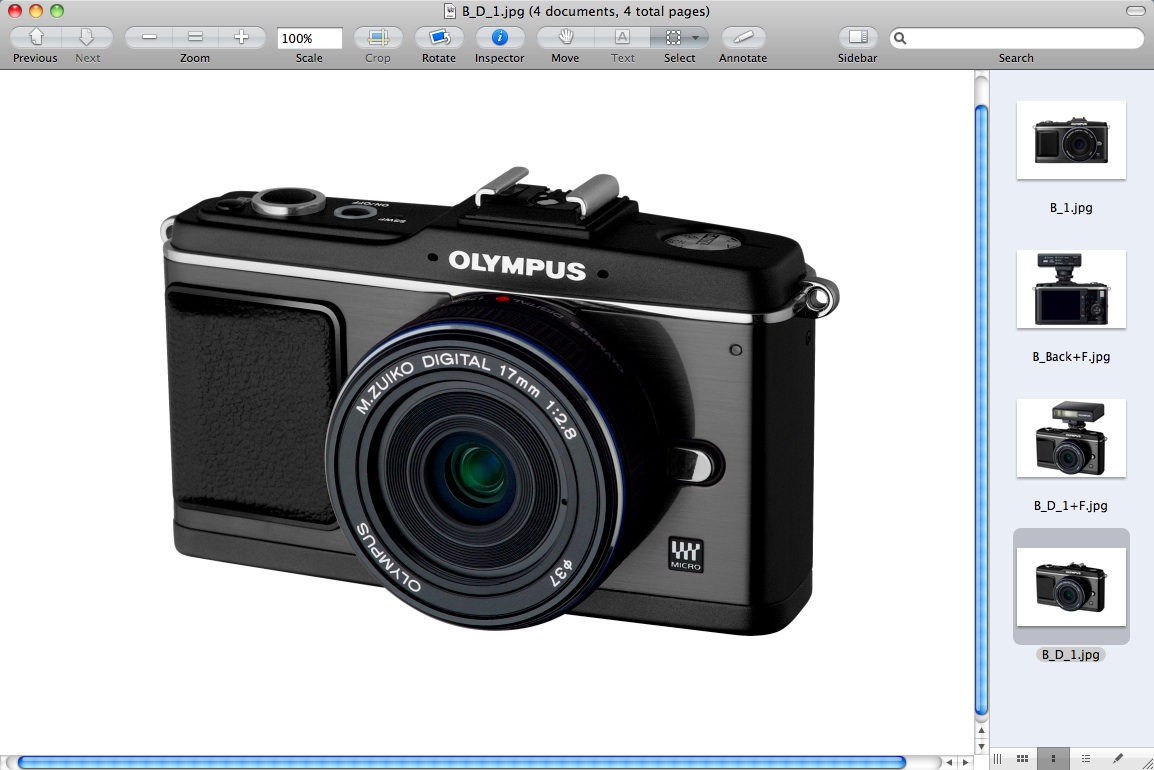Rotate the camera image
Image resolution: width=1154 pixels, height=770 pixels.
coord(438,38)
